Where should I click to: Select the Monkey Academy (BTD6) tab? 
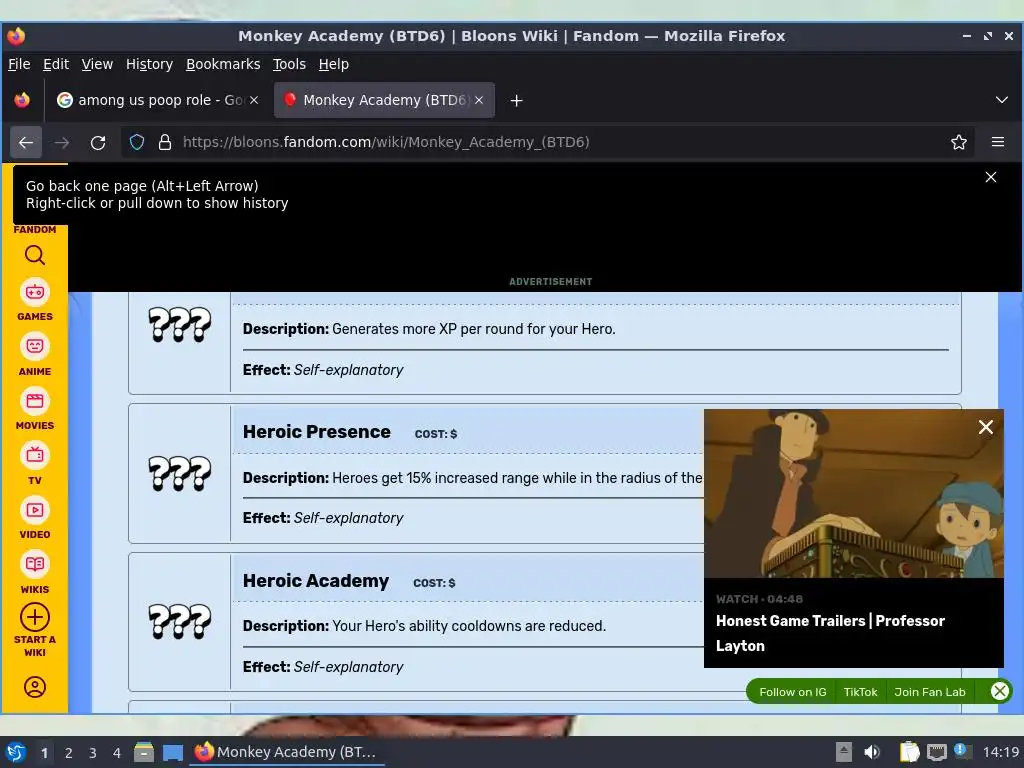pos(384,100)
